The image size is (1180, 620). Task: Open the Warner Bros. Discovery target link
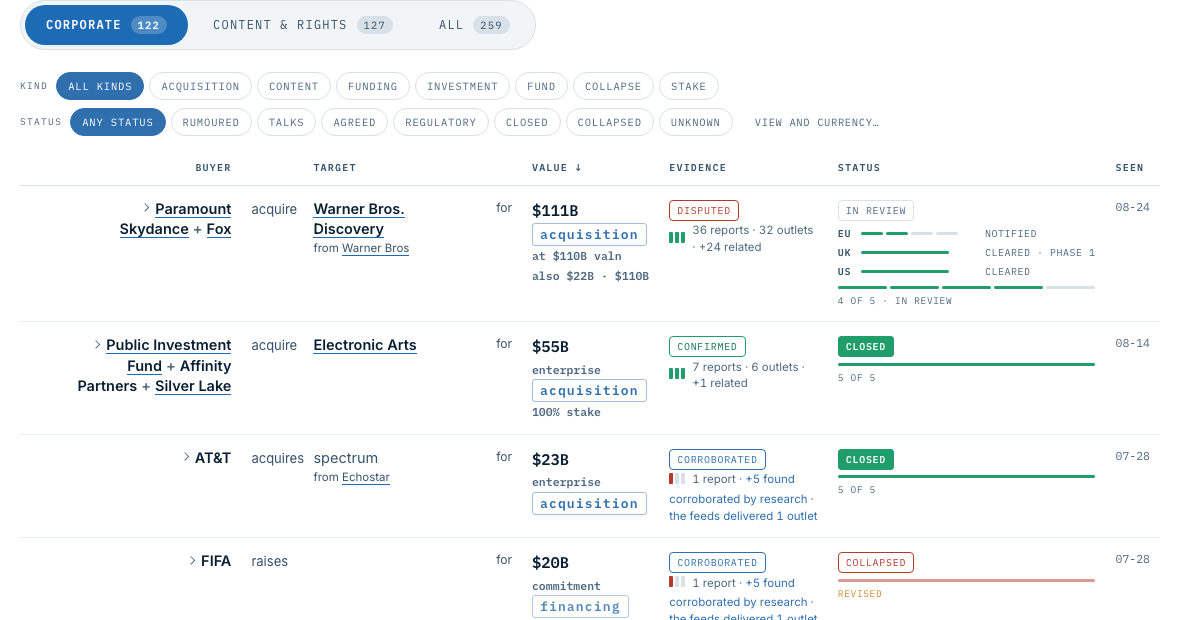tap(359, 219)
